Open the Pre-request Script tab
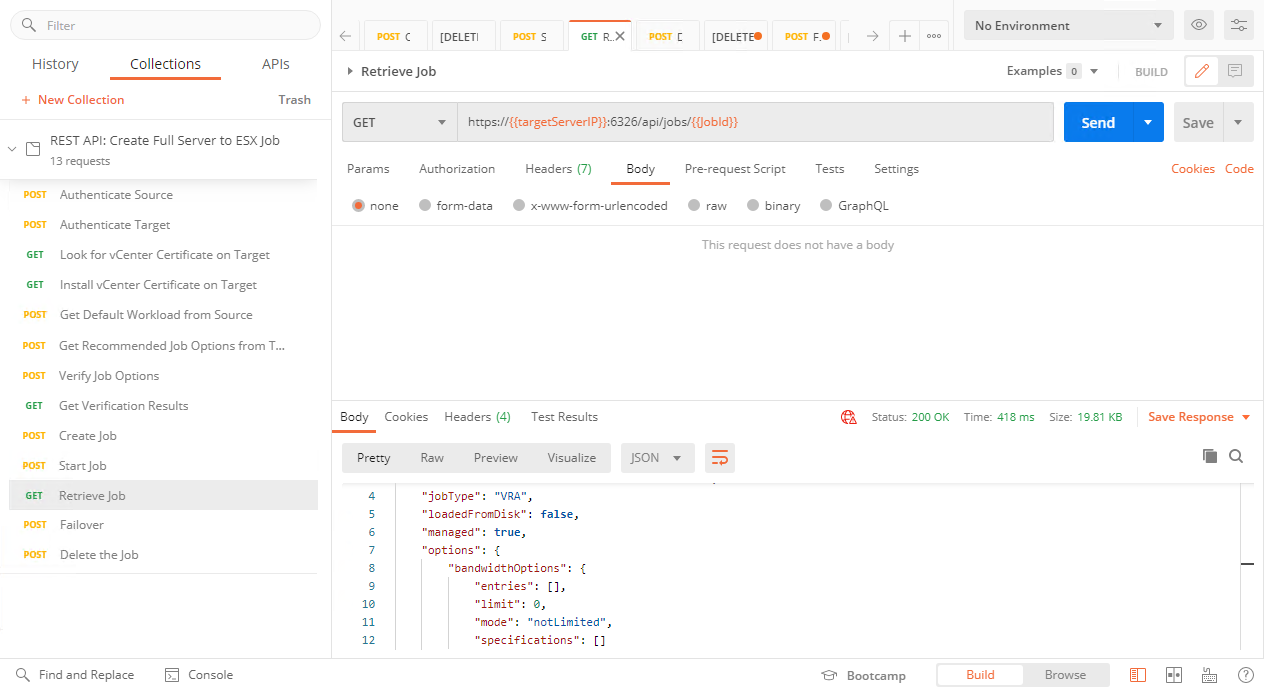 pos(735,169)
